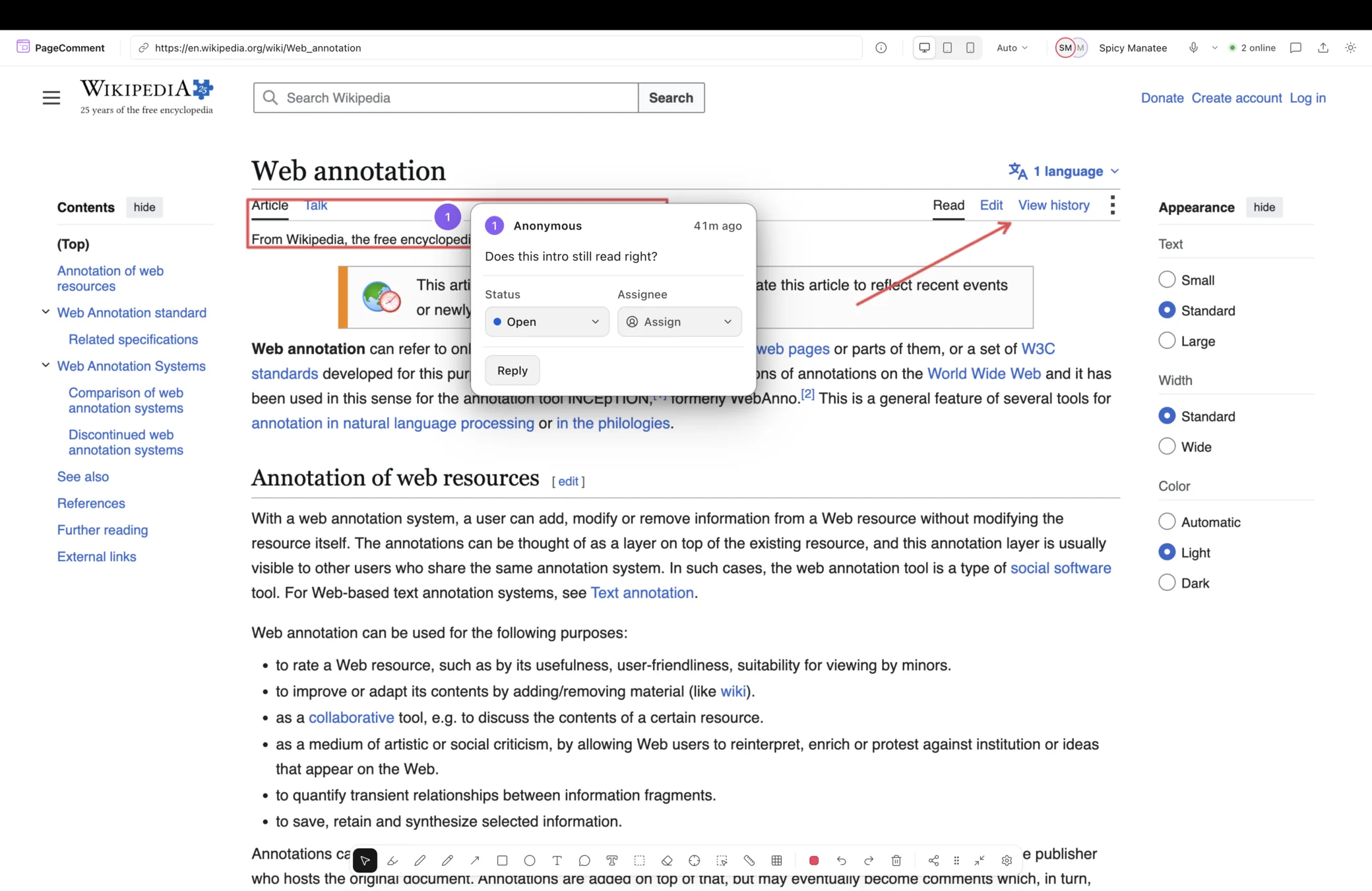Click the toolbar drag handle dots
The image size is (1372, 891).
pyautogui.click(x=956, y=860)
